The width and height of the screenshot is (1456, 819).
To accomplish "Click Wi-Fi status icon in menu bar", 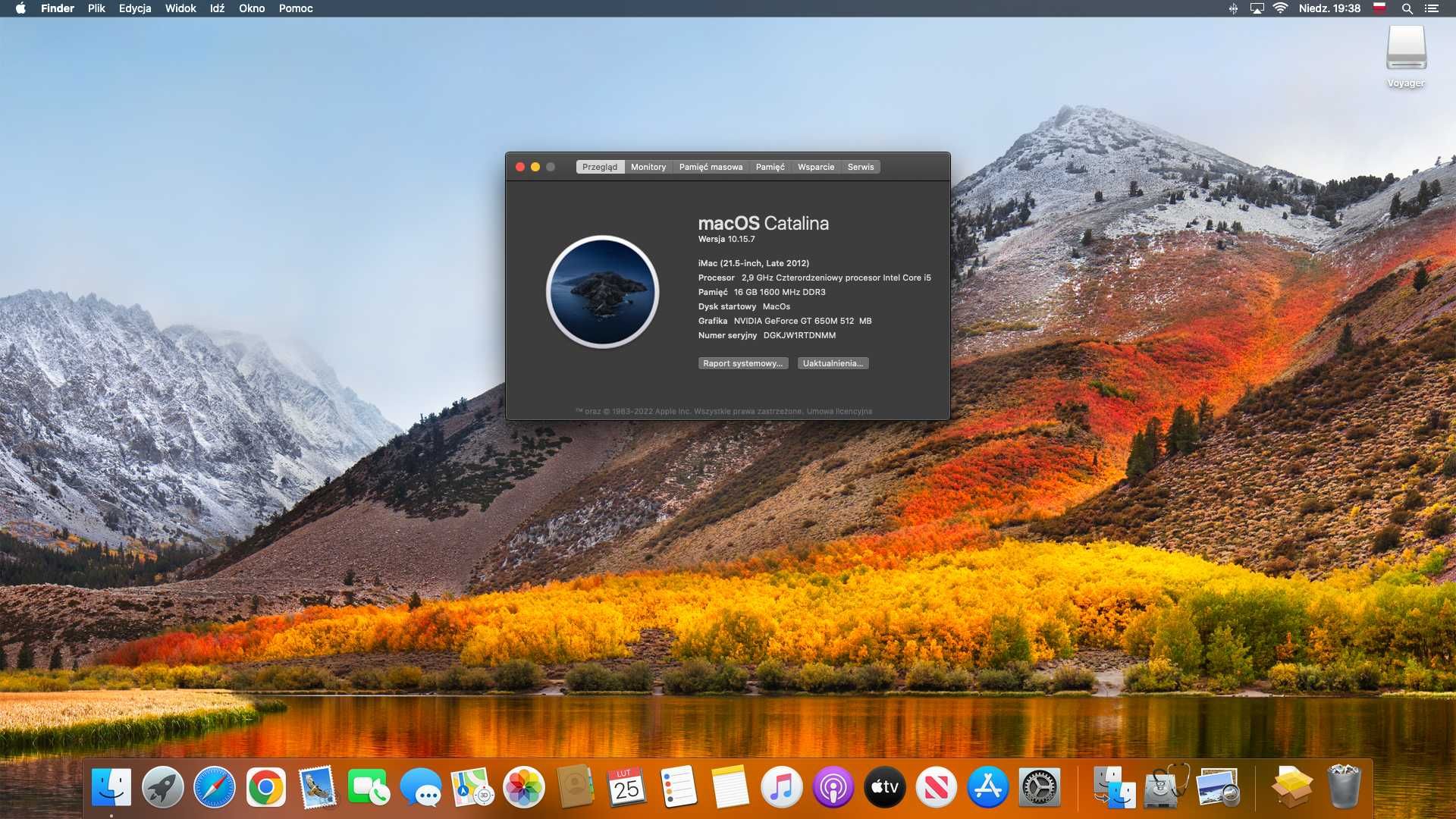I will (1281, 8).
